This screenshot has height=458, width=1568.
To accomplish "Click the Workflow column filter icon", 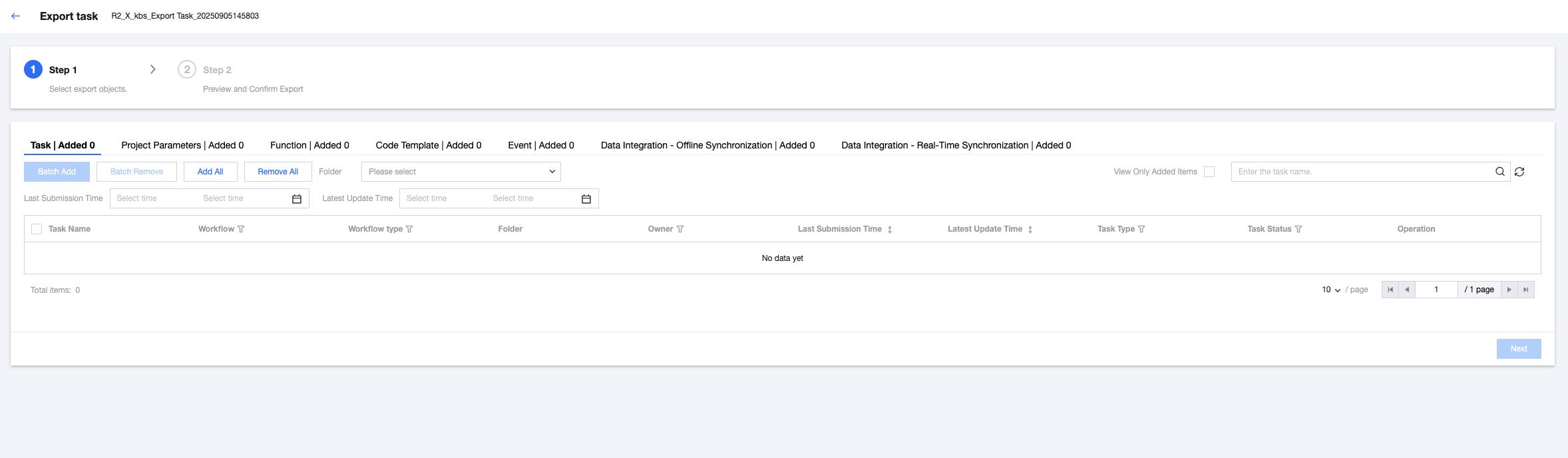I will point(241,229).
